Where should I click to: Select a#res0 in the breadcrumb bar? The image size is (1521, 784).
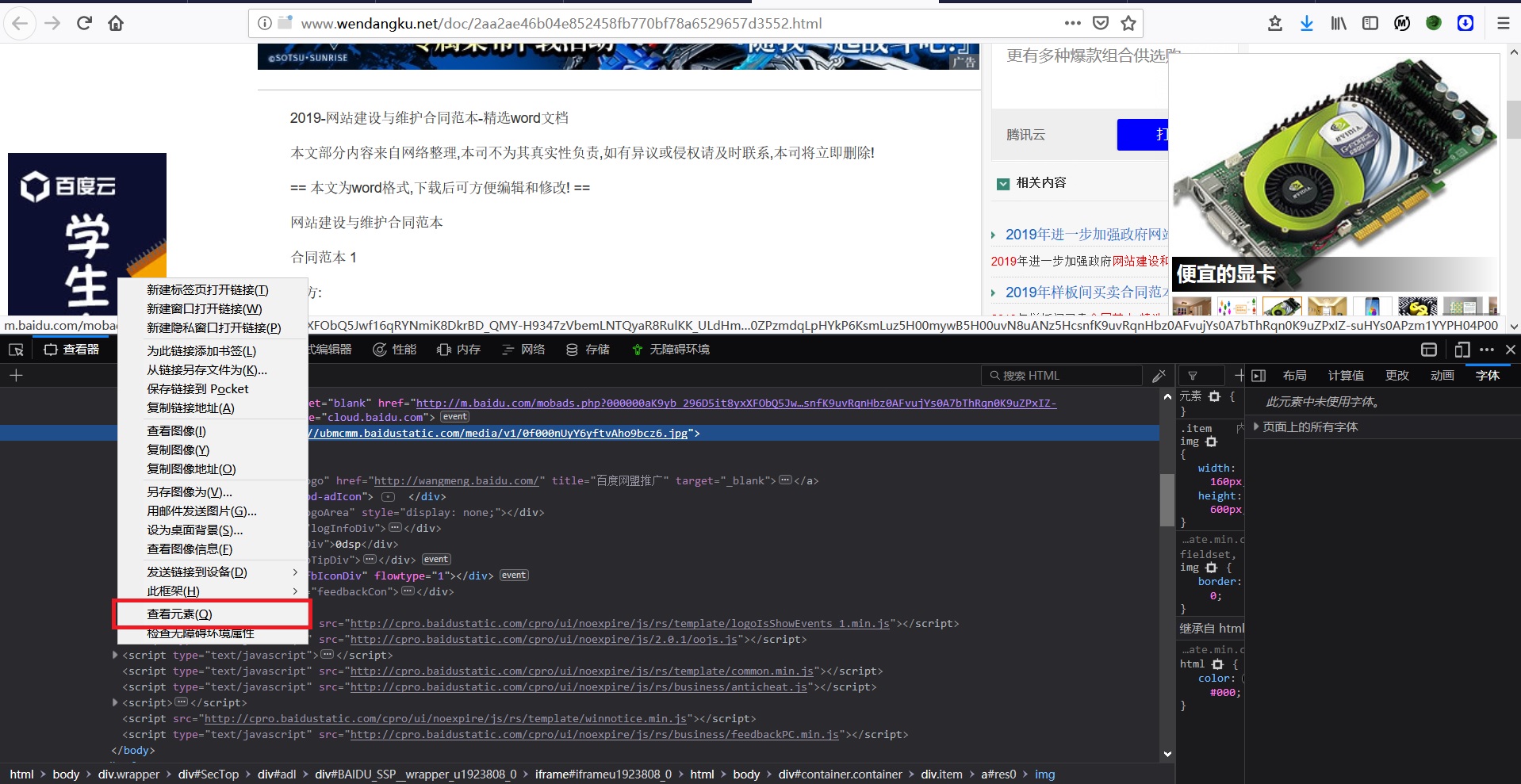pyautogui.click(x=998, y=774)
